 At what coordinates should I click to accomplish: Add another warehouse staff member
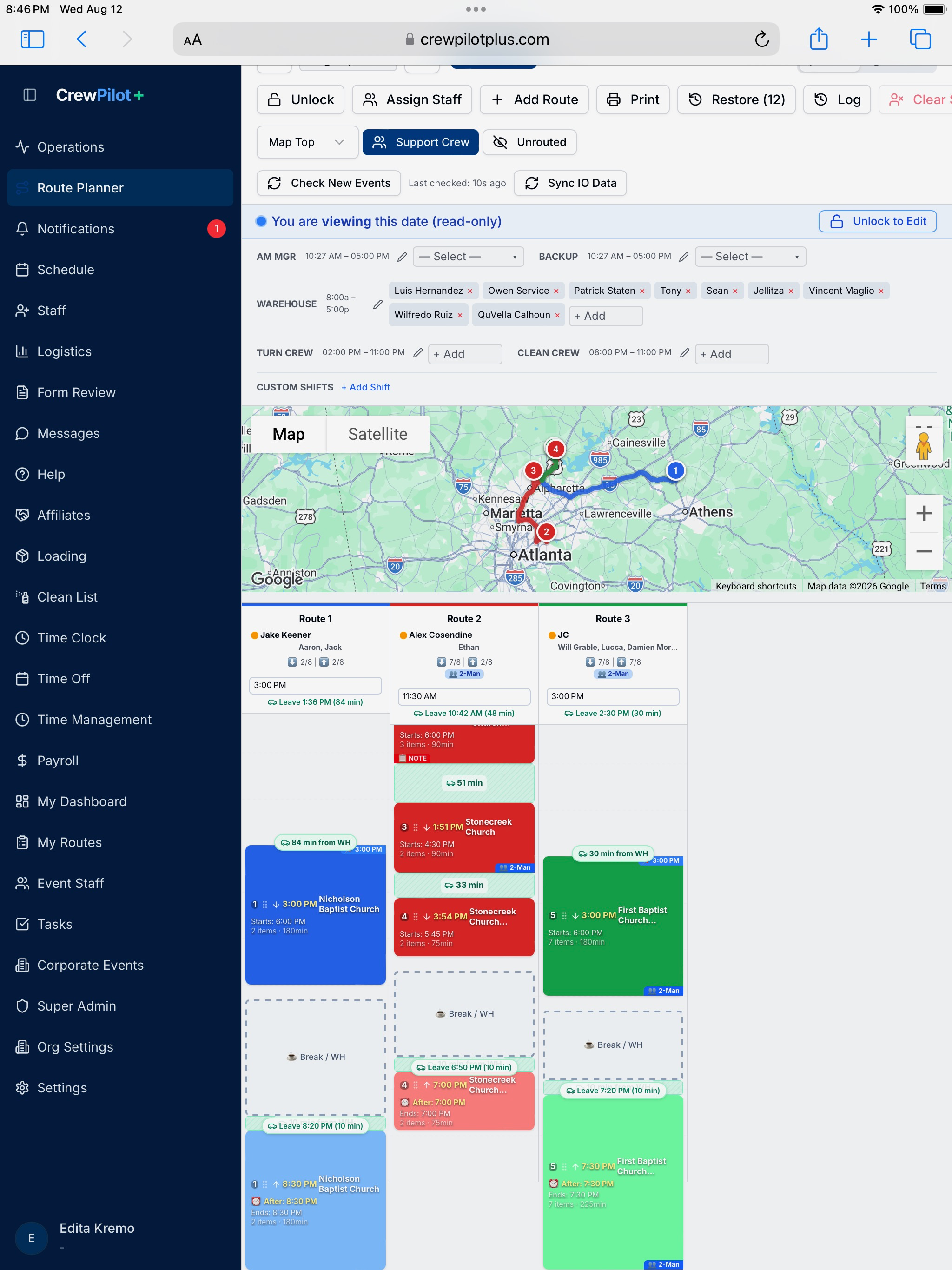pyautogui.click(x=606, y=316)
